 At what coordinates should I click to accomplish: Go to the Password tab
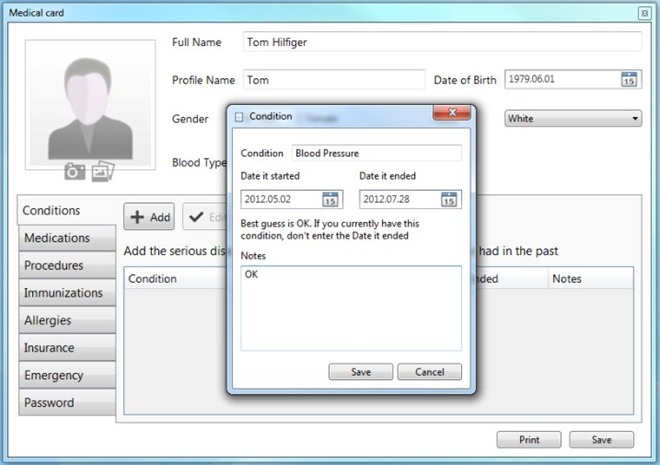point(67,403)
